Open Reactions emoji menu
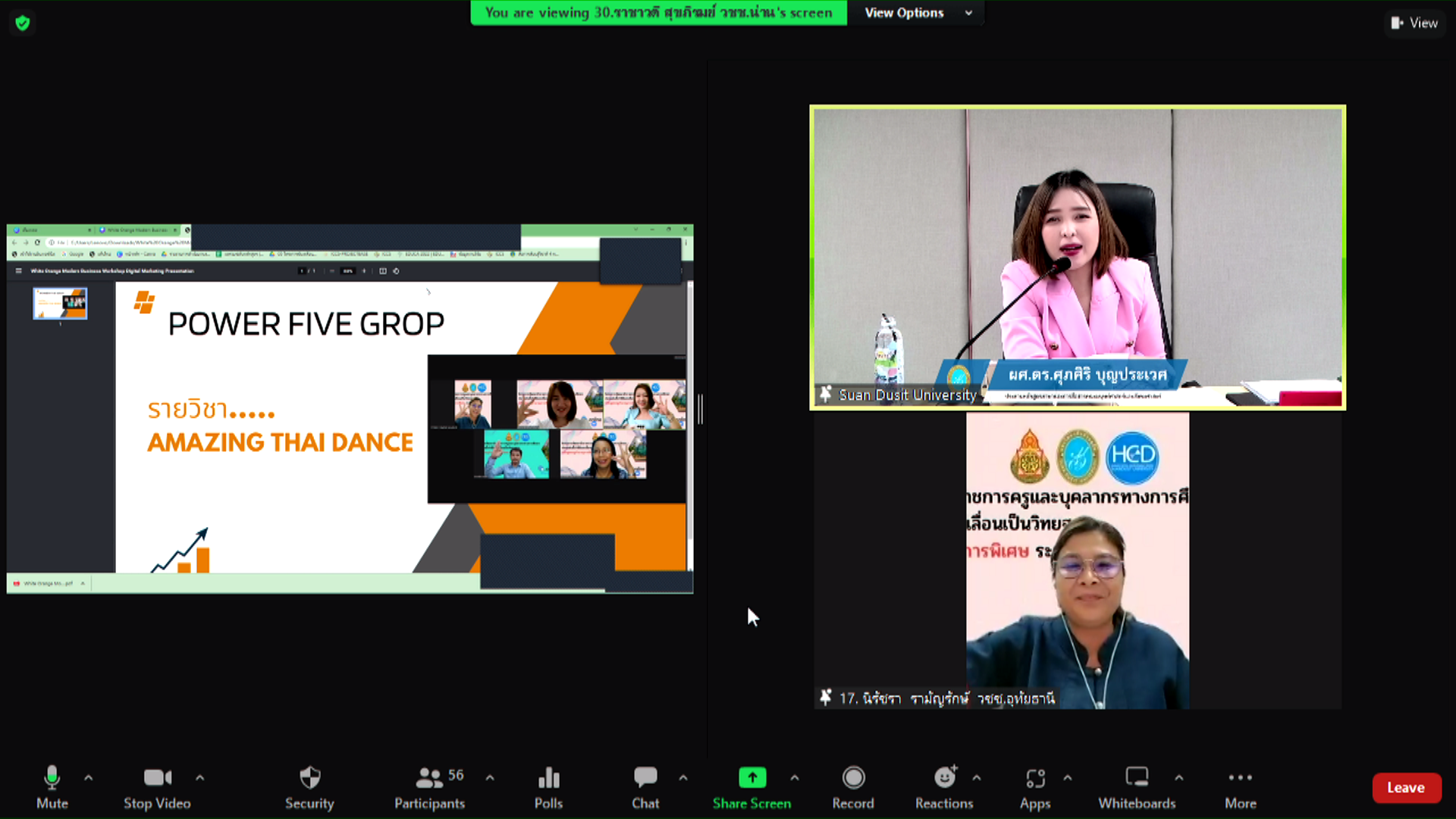This screenshot has height=819, width=1456. coord(944,786)
